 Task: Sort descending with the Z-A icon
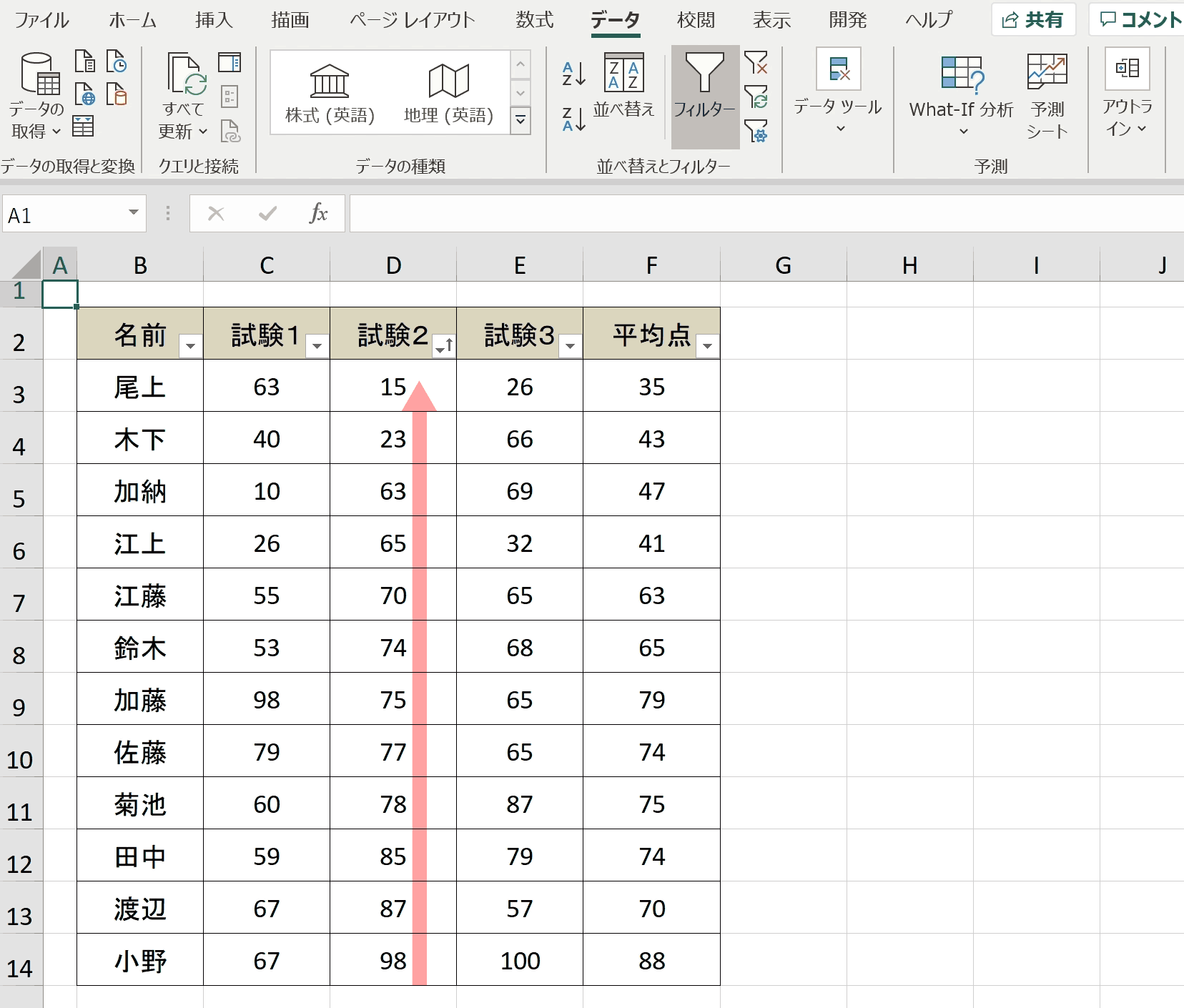click(x=573, y=119)
